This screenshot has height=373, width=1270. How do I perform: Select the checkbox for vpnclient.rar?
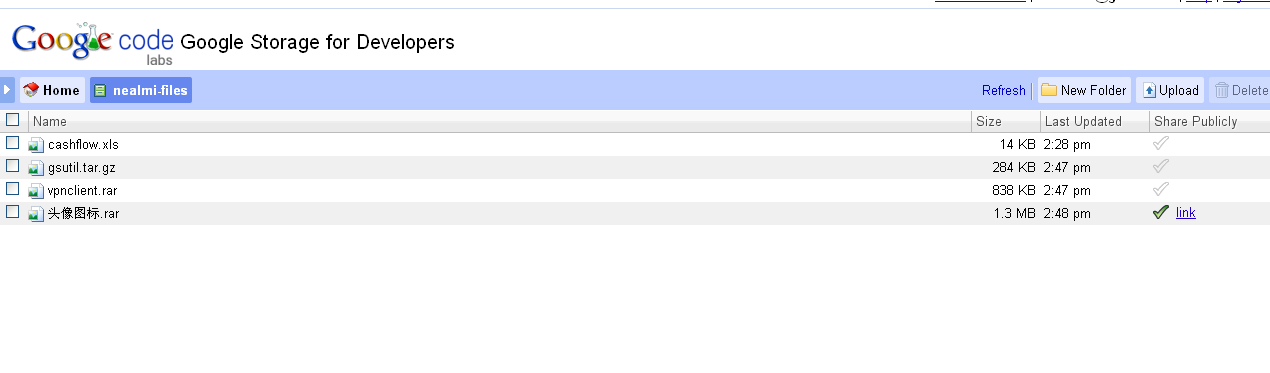tap(13, 189)
